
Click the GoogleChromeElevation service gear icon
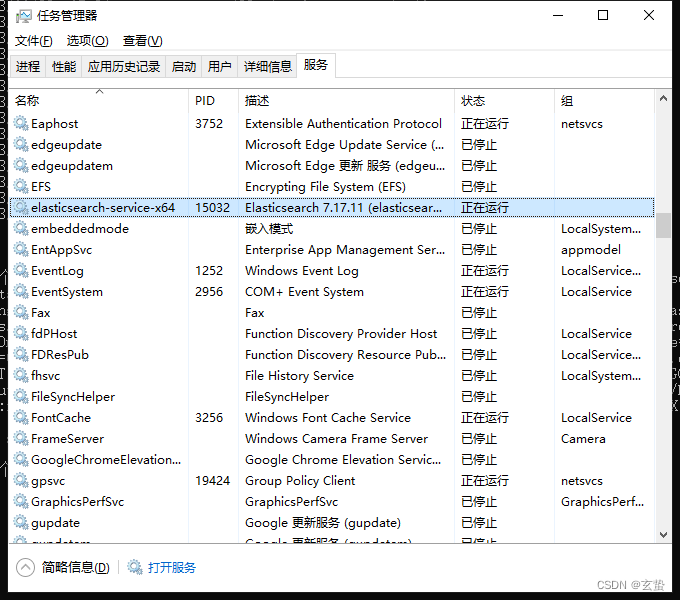21,460
